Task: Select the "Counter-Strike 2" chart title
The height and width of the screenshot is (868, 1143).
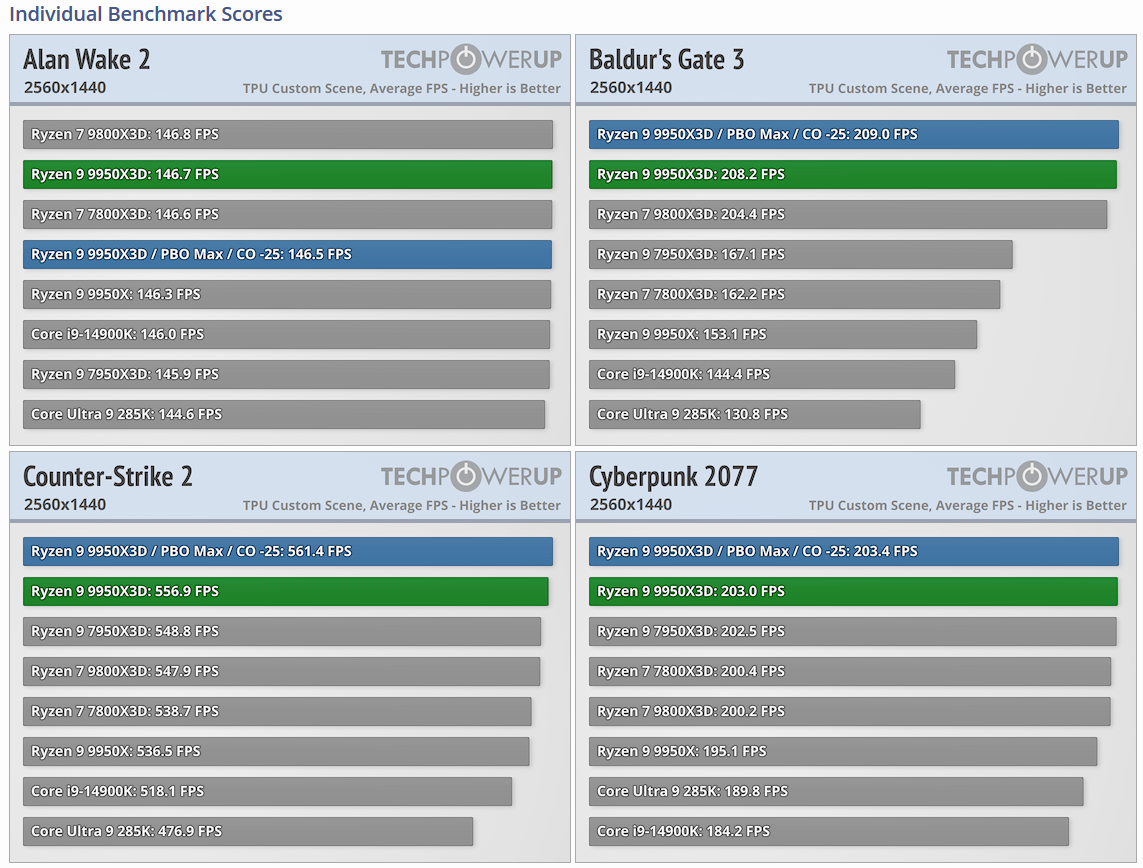Action: tap(108, 476)
